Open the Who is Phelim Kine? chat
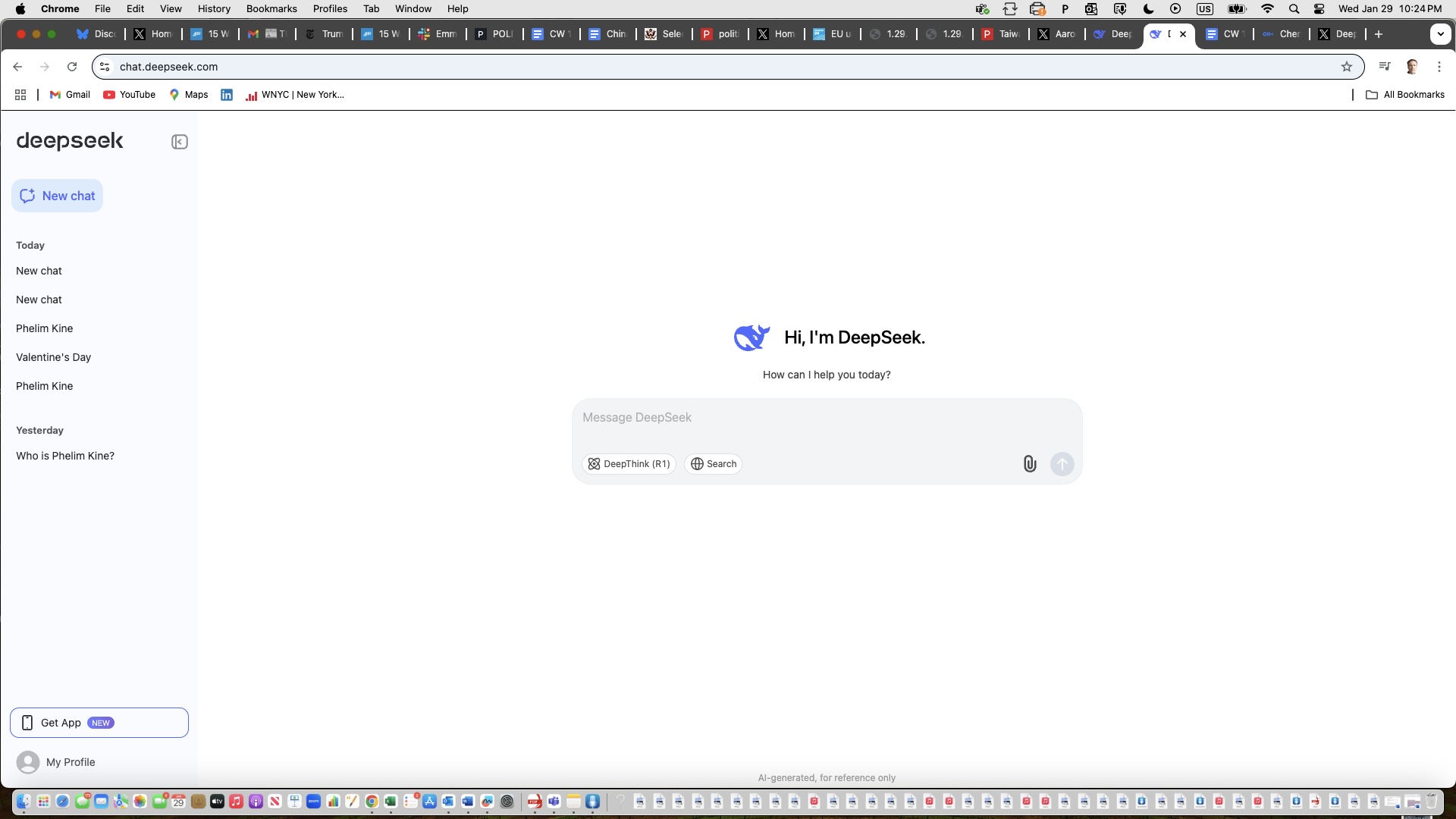This screenshot has width=1456, height=819. [65, 456]
